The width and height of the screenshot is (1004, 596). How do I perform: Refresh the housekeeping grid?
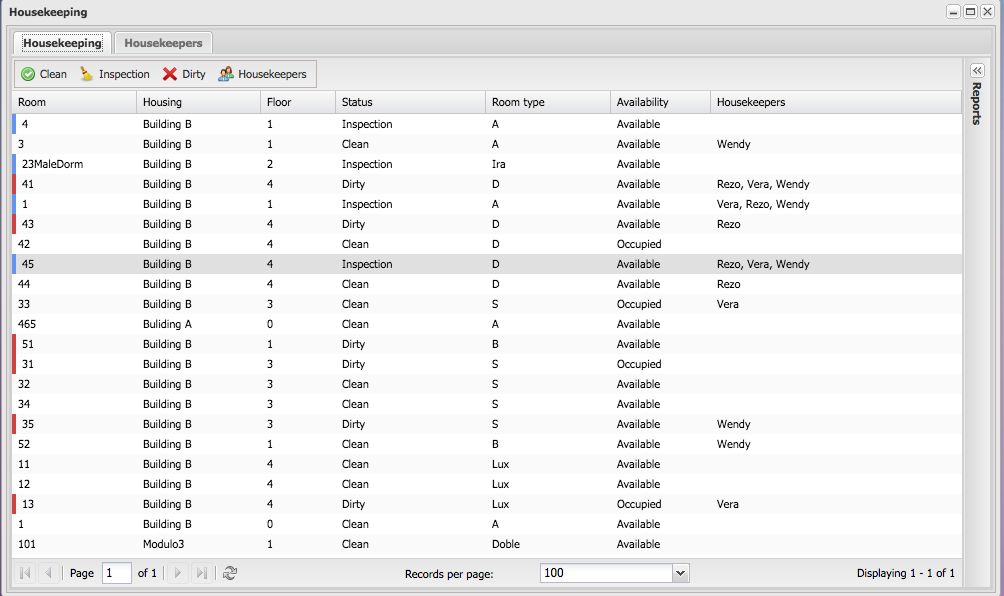tap(230, 573)
